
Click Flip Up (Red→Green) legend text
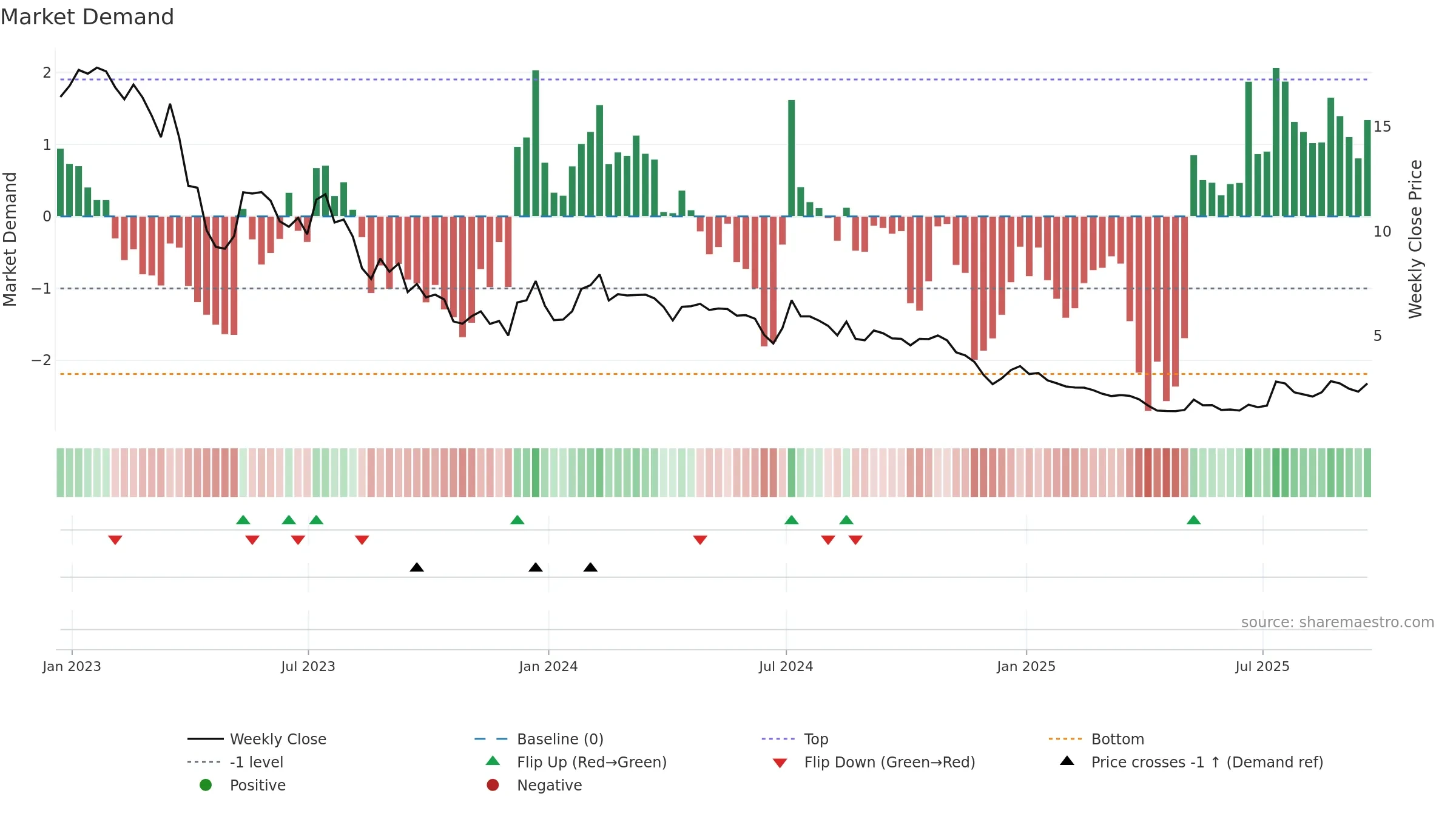pyautogui.click(x=591, y=762)
